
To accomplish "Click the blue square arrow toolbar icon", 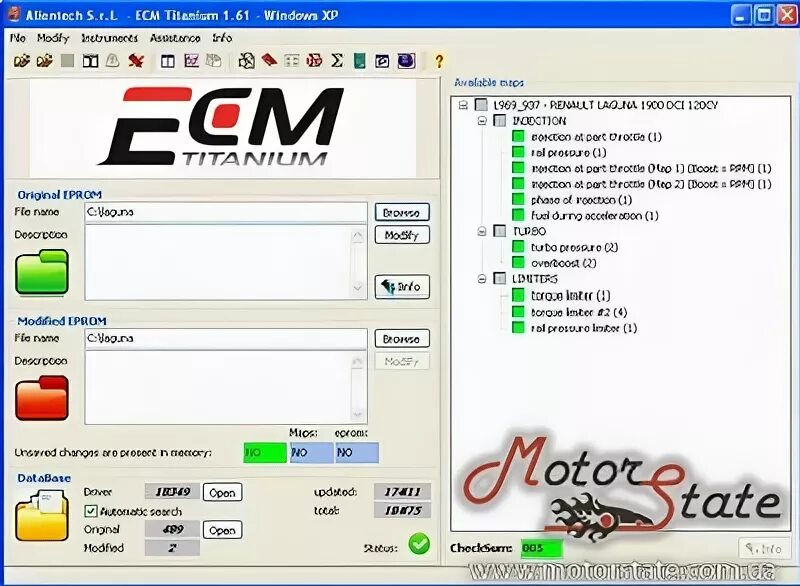I will point(382,61).
